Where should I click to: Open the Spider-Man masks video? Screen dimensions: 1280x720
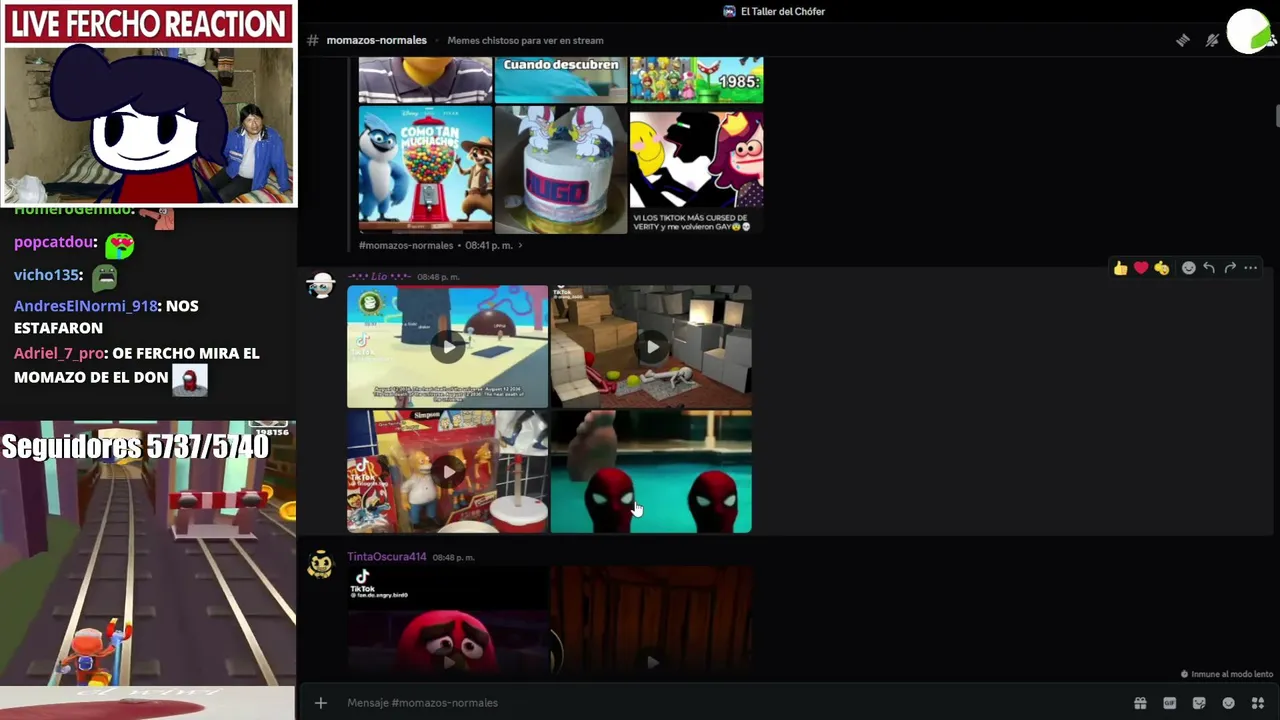click(651, 471)
